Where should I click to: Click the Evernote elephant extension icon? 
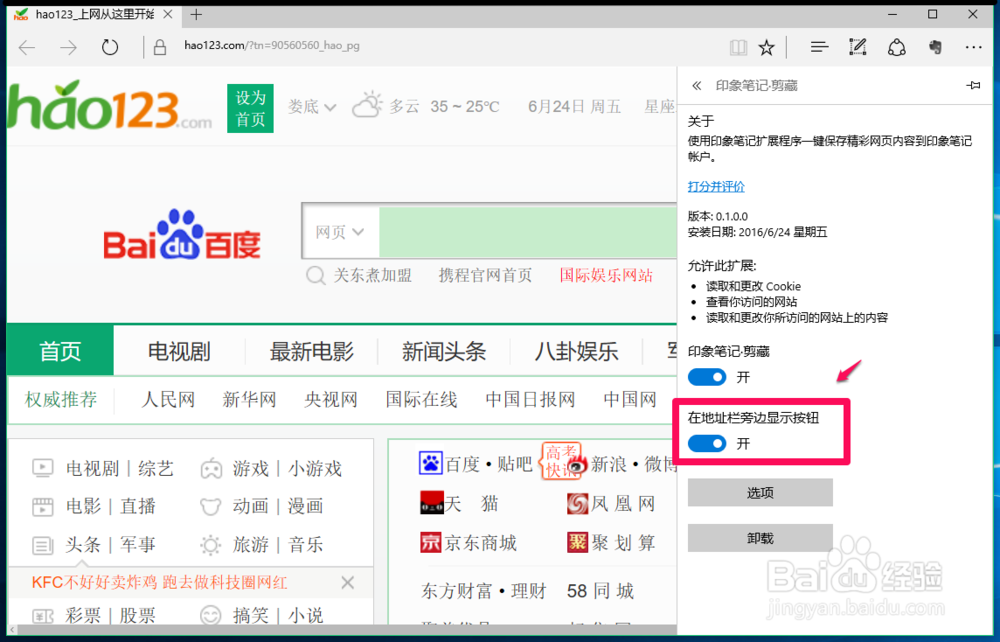[x=935, y=47]
